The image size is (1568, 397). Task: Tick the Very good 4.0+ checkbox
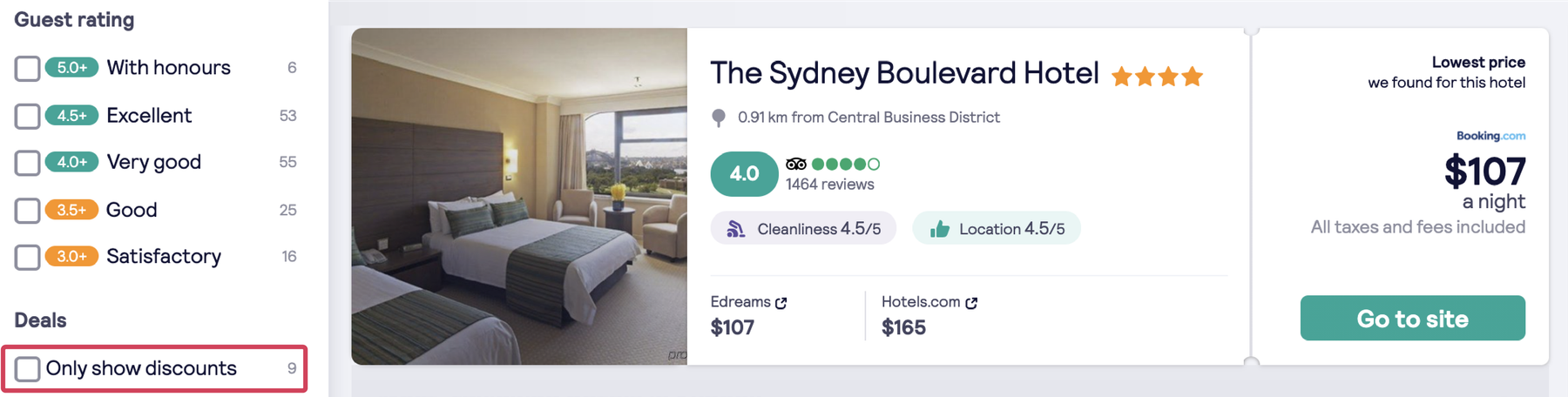(x=28, y=163)
